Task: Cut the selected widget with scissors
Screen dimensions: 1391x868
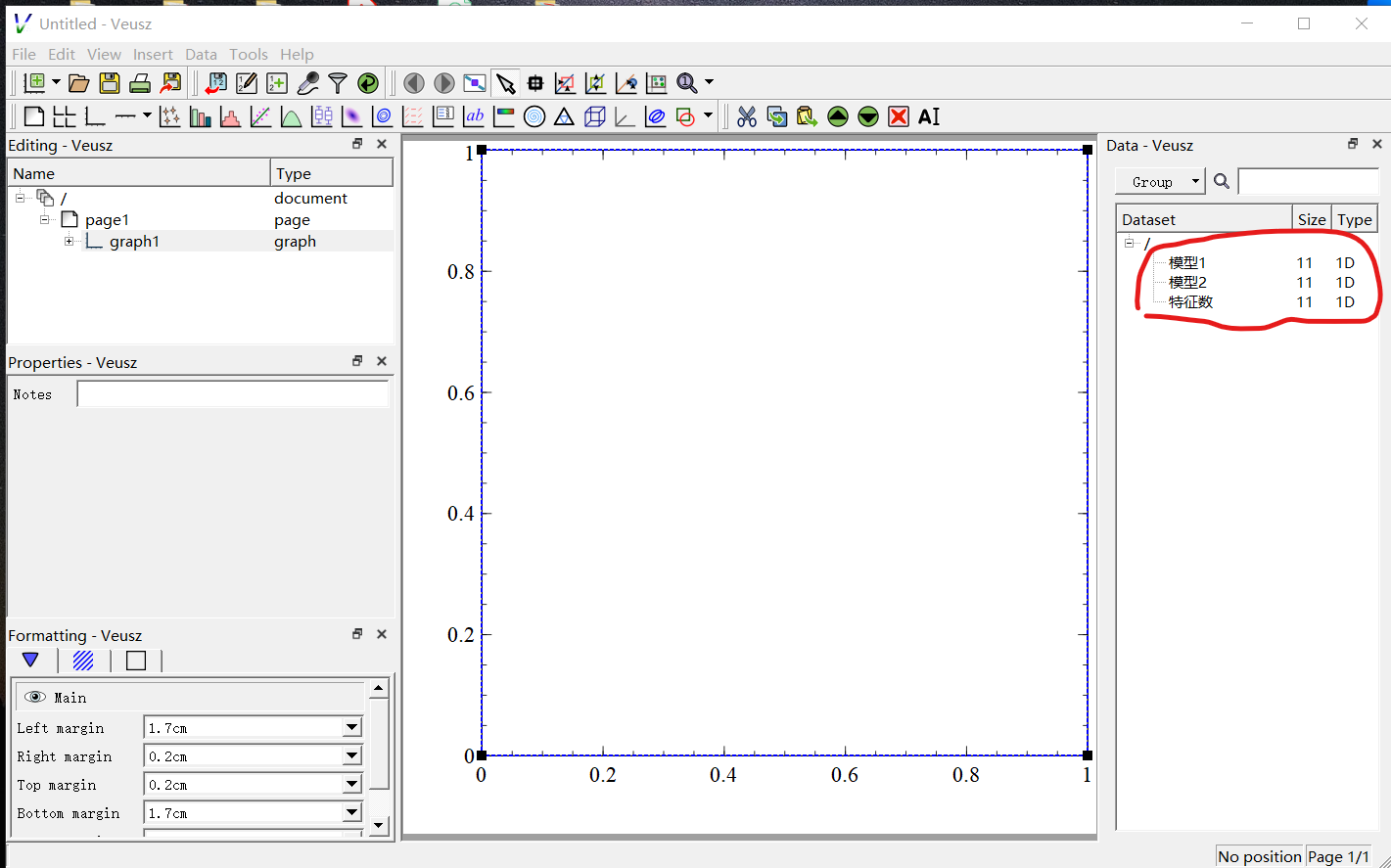Action: coord(747,117)
